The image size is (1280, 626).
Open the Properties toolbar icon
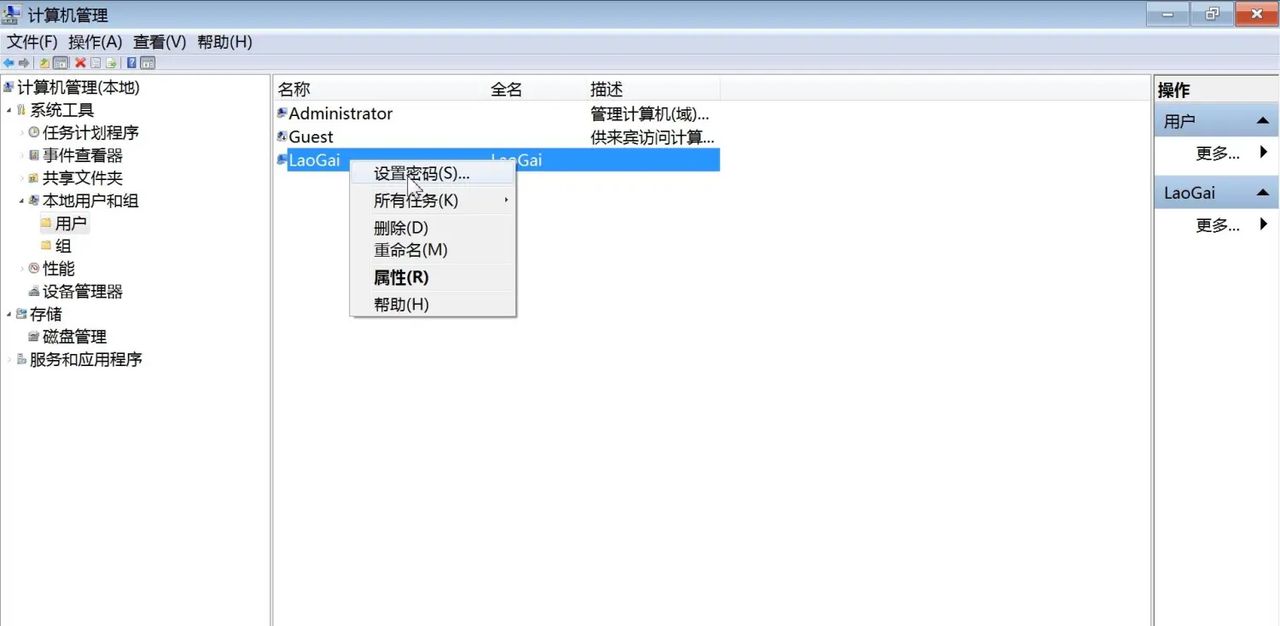point(95,62)
